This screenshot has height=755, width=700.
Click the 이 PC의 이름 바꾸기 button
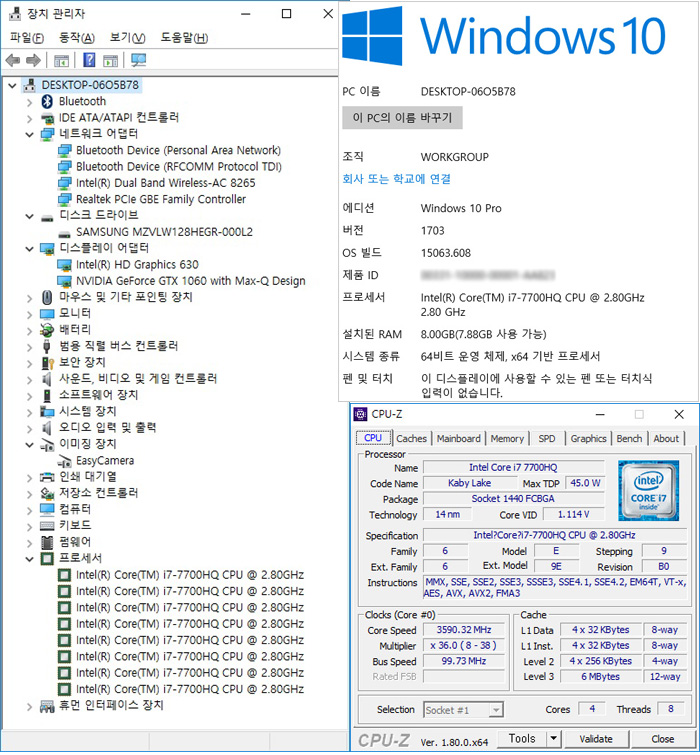[x=402, y=118]
